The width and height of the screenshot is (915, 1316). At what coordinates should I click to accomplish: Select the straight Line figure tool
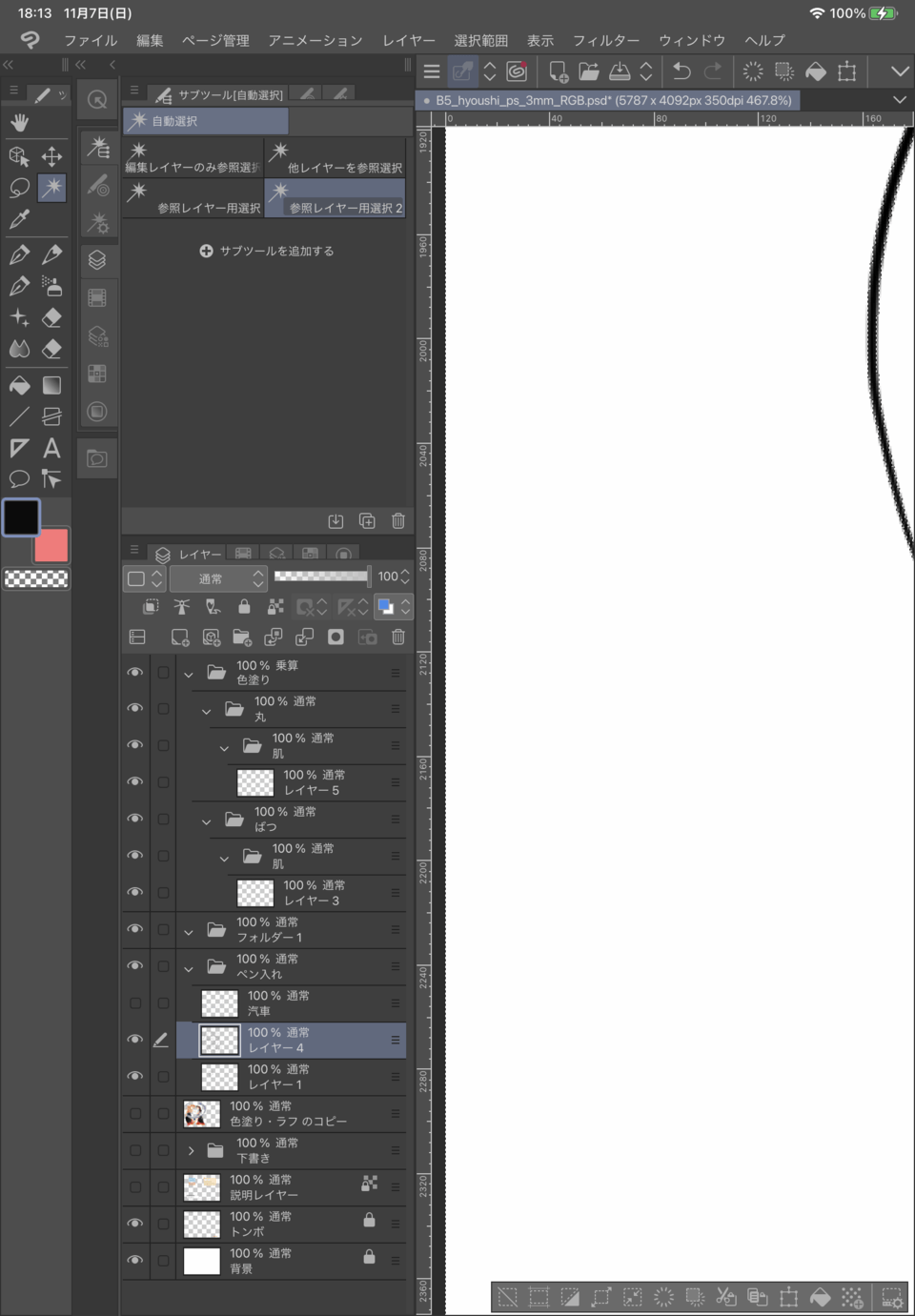coord(19,416)
